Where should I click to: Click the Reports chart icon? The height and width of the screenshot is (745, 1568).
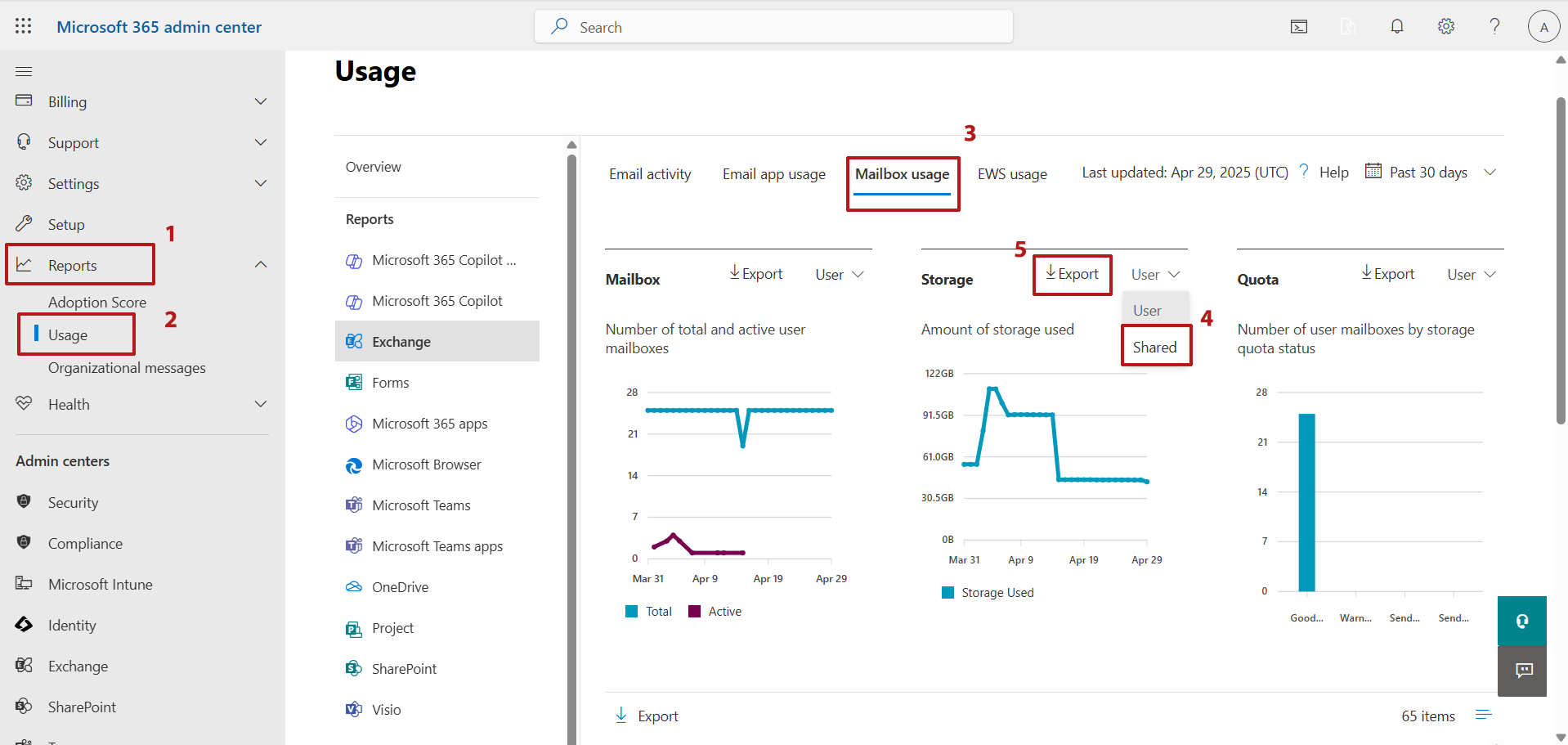pos(24,265)
